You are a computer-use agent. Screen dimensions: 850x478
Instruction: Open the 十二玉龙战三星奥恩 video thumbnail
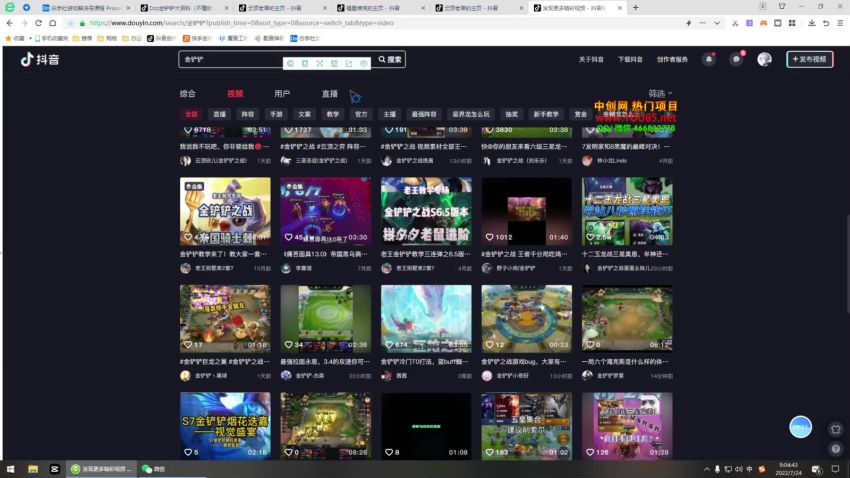[x=627, y=211]
